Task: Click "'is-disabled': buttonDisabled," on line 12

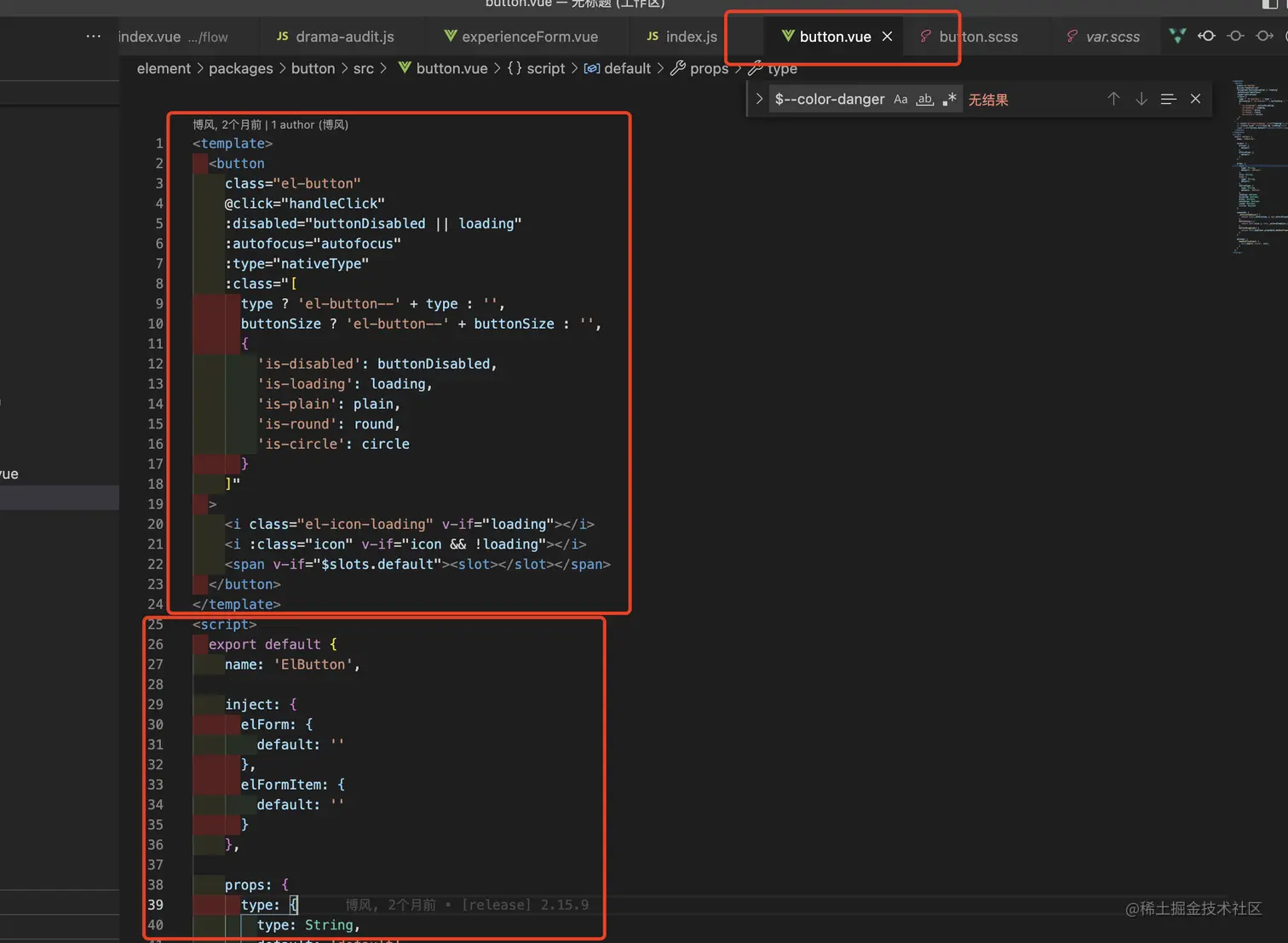Action: tap(377, 364)
